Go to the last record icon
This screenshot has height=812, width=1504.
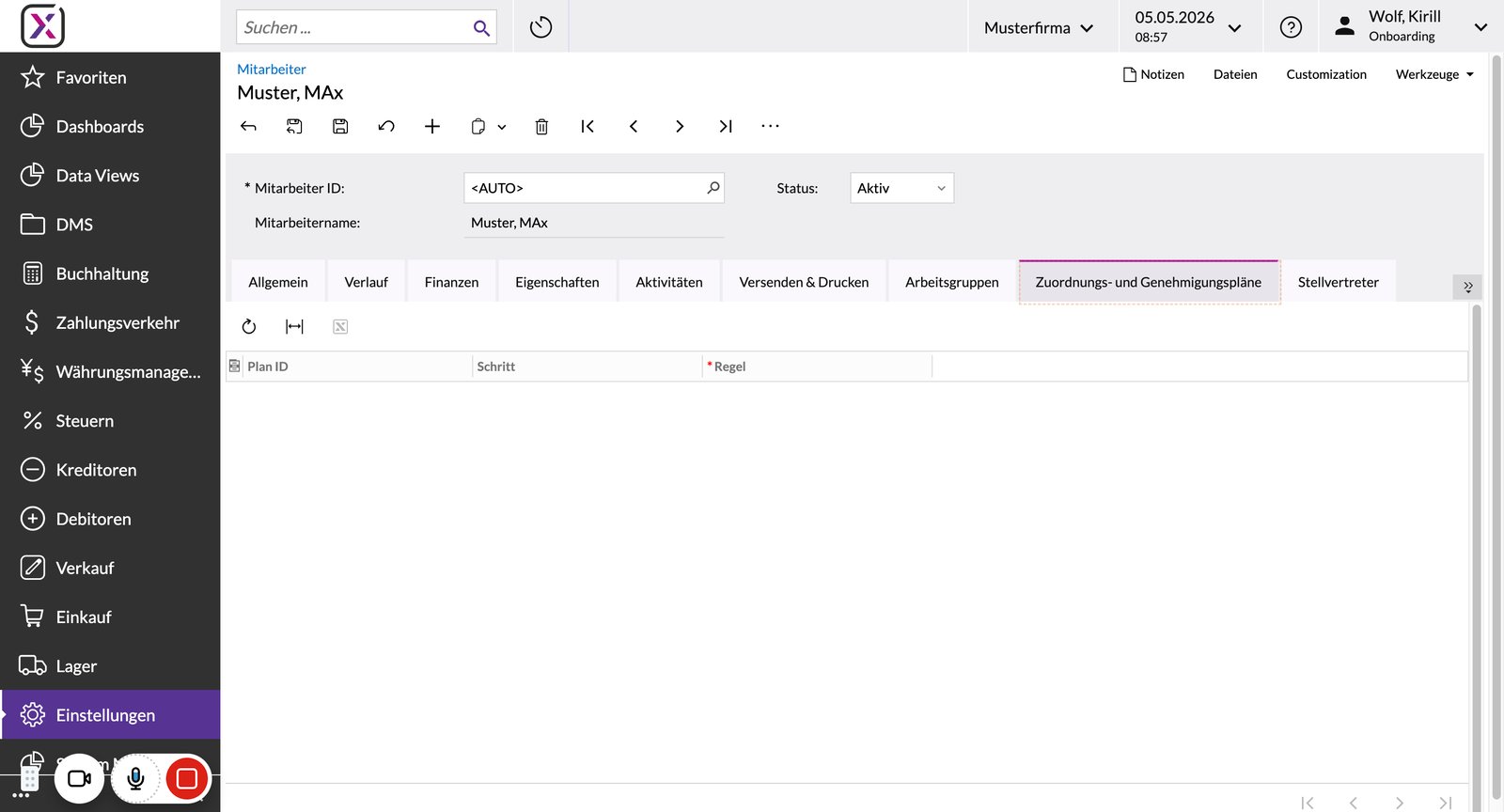pos(726,126)
